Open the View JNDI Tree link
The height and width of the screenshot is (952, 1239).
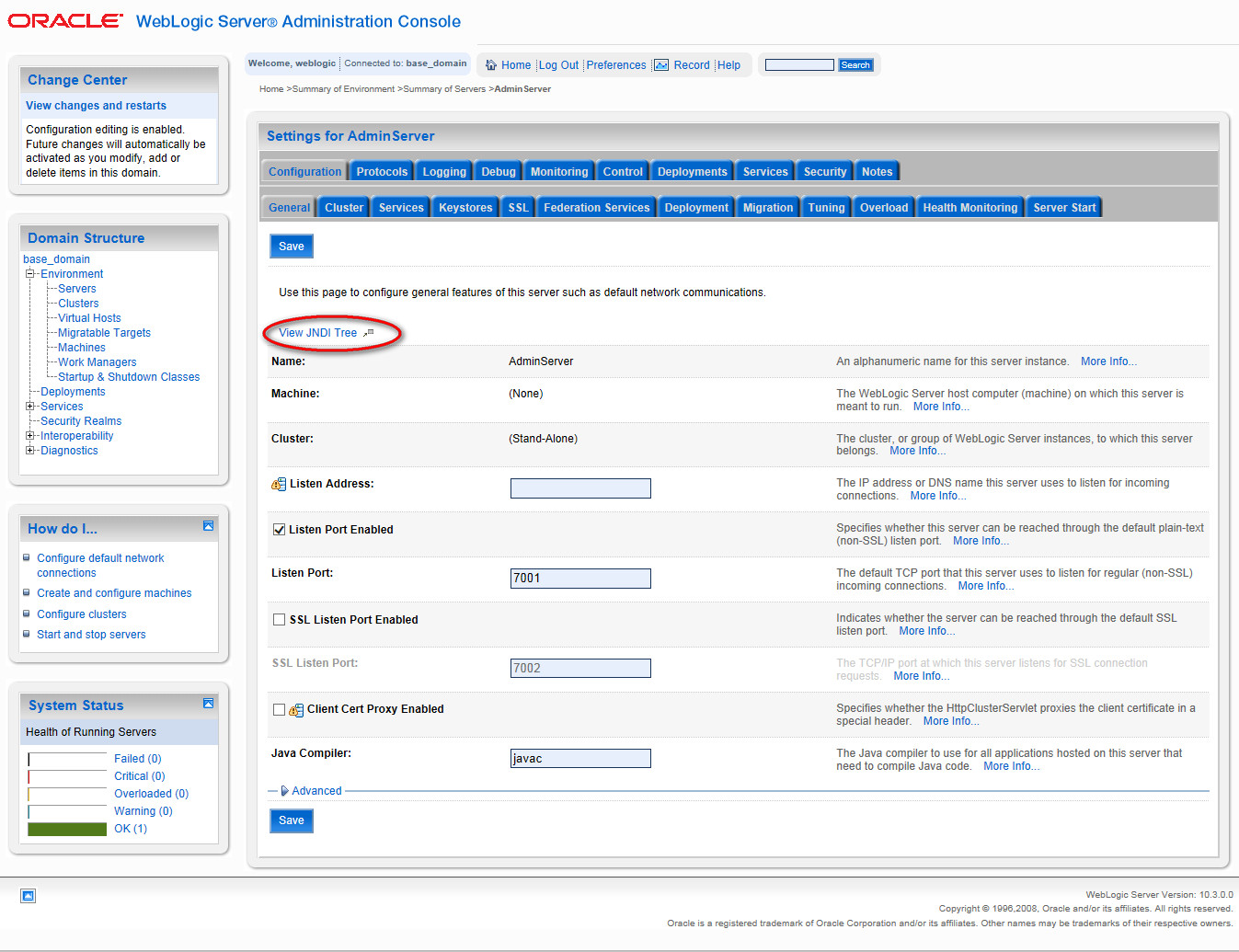(x=317, y=333)
